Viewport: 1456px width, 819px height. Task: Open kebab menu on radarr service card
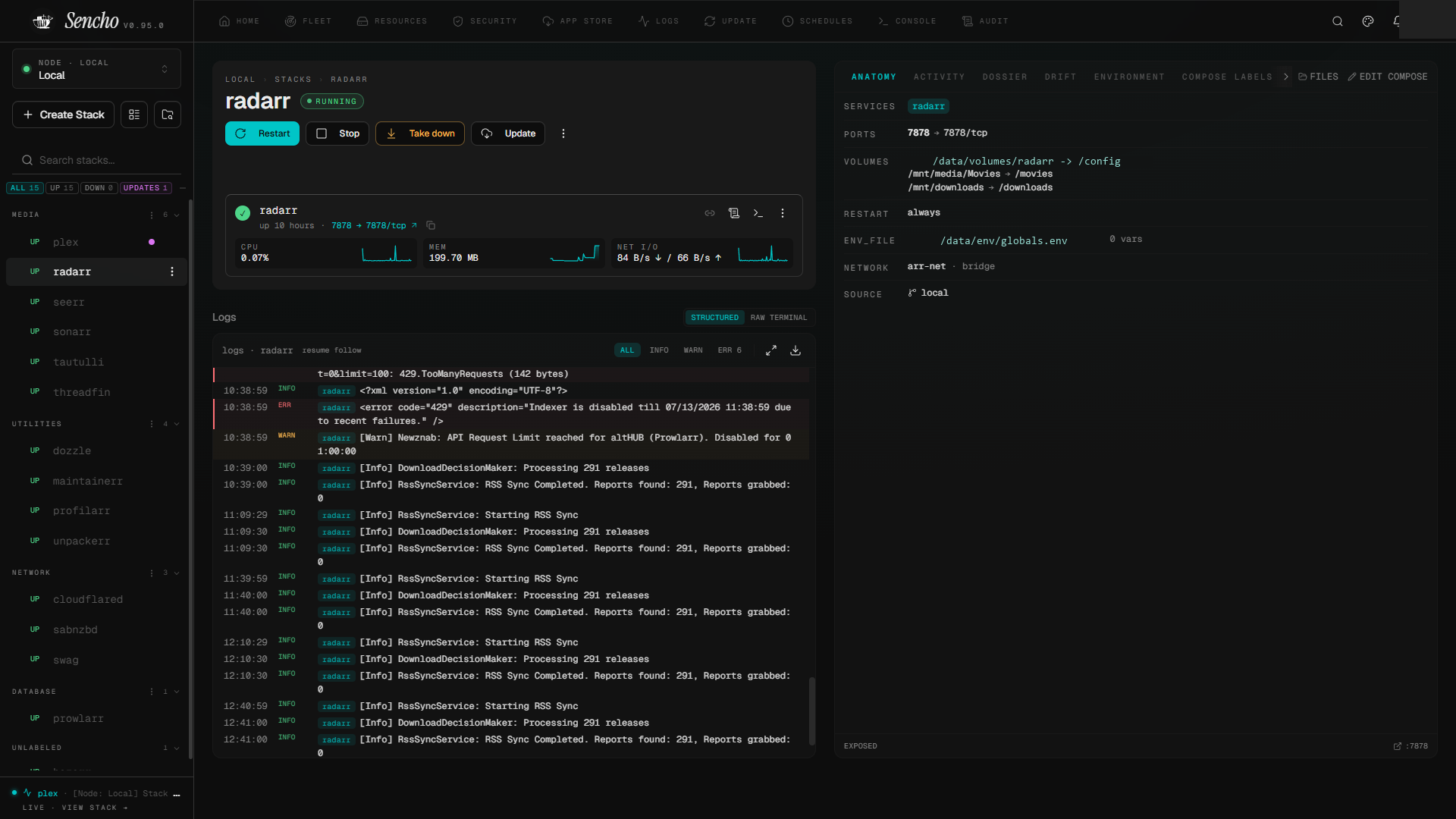coord(783,213)
